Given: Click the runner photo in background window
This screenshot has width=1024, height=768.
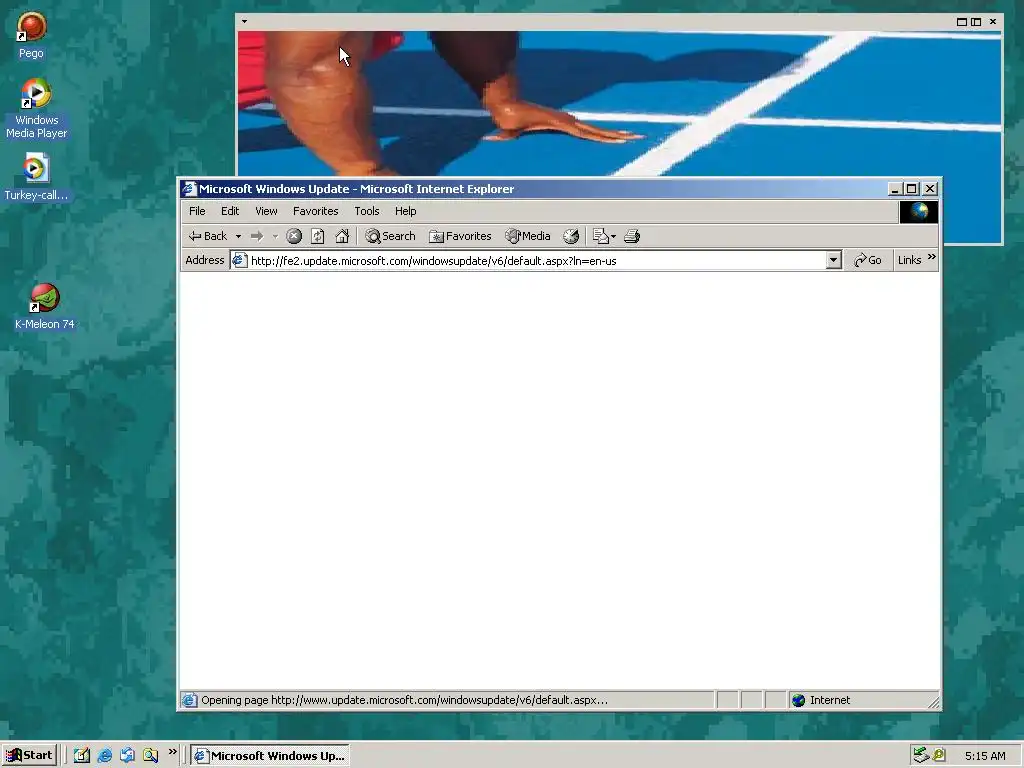Looking at the screenshot, I should pyautogui.click(x=619, y=103).
